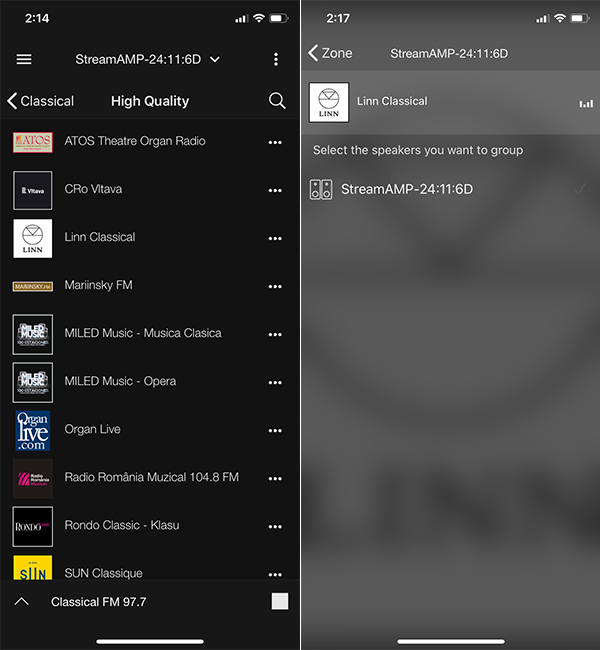Stop playback of Classical FM 97.7
This screenshot has height=650, width=600.
click(x=280, y=601)
